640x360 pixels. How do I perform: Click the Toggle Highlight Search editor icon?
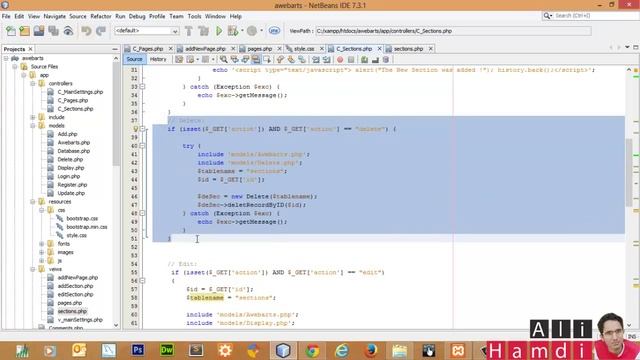pos(256,60)
